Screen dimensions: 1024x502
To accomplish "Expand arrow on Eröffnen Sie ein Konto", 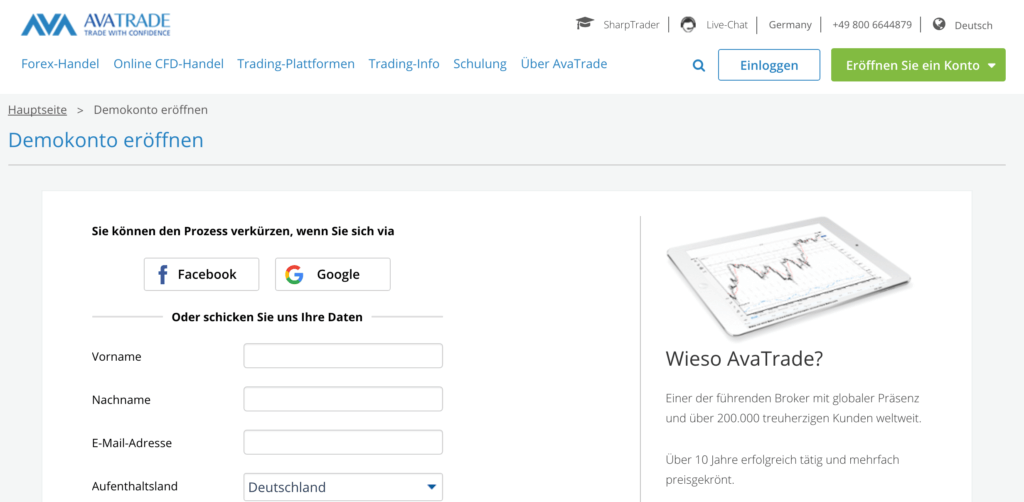I will point(992,66).
